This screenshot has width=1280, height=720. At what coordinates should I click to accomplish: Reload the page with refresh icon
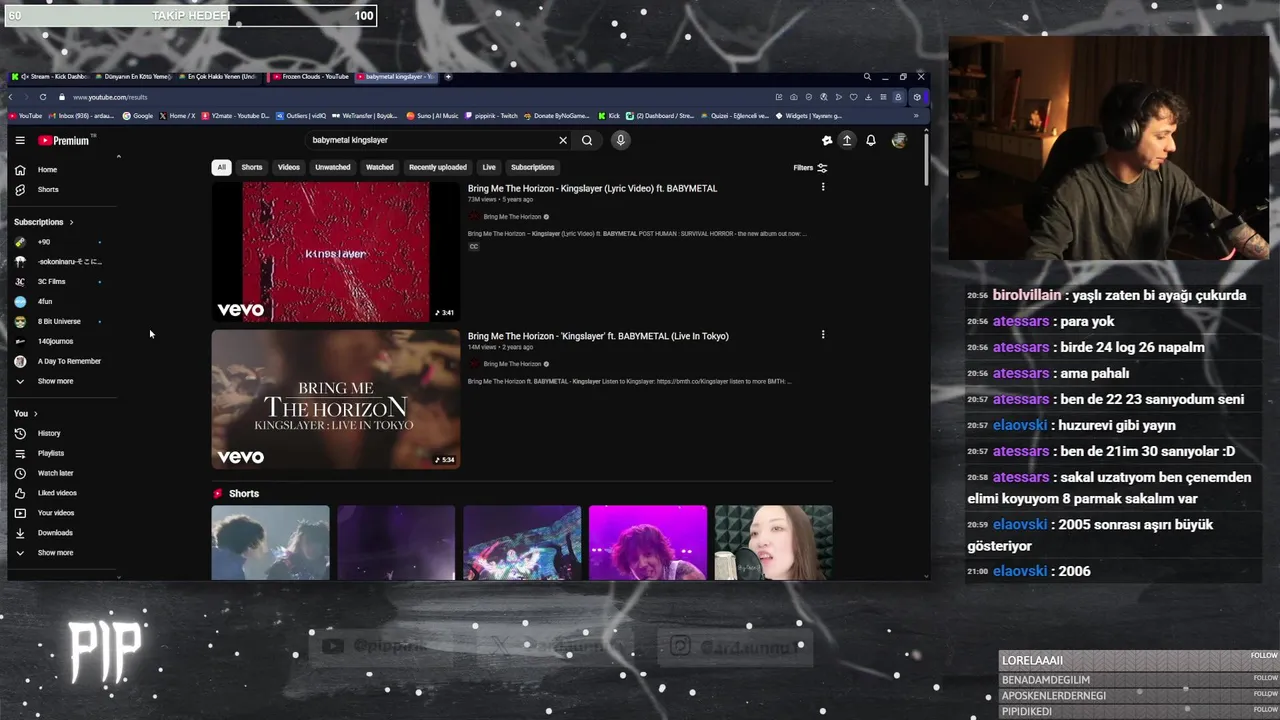pyautogui.click(x=43, y=97)
